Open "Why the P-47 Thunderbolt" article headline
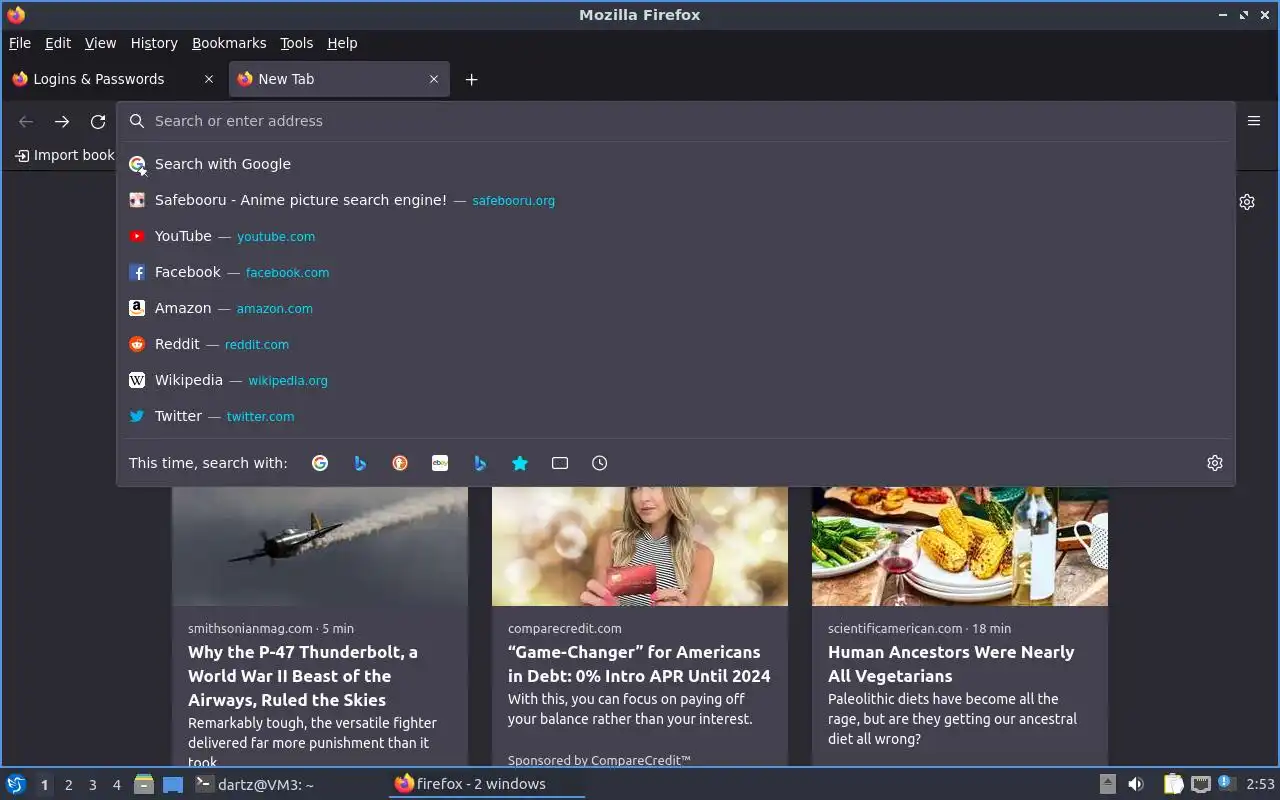 coord(303,676)
